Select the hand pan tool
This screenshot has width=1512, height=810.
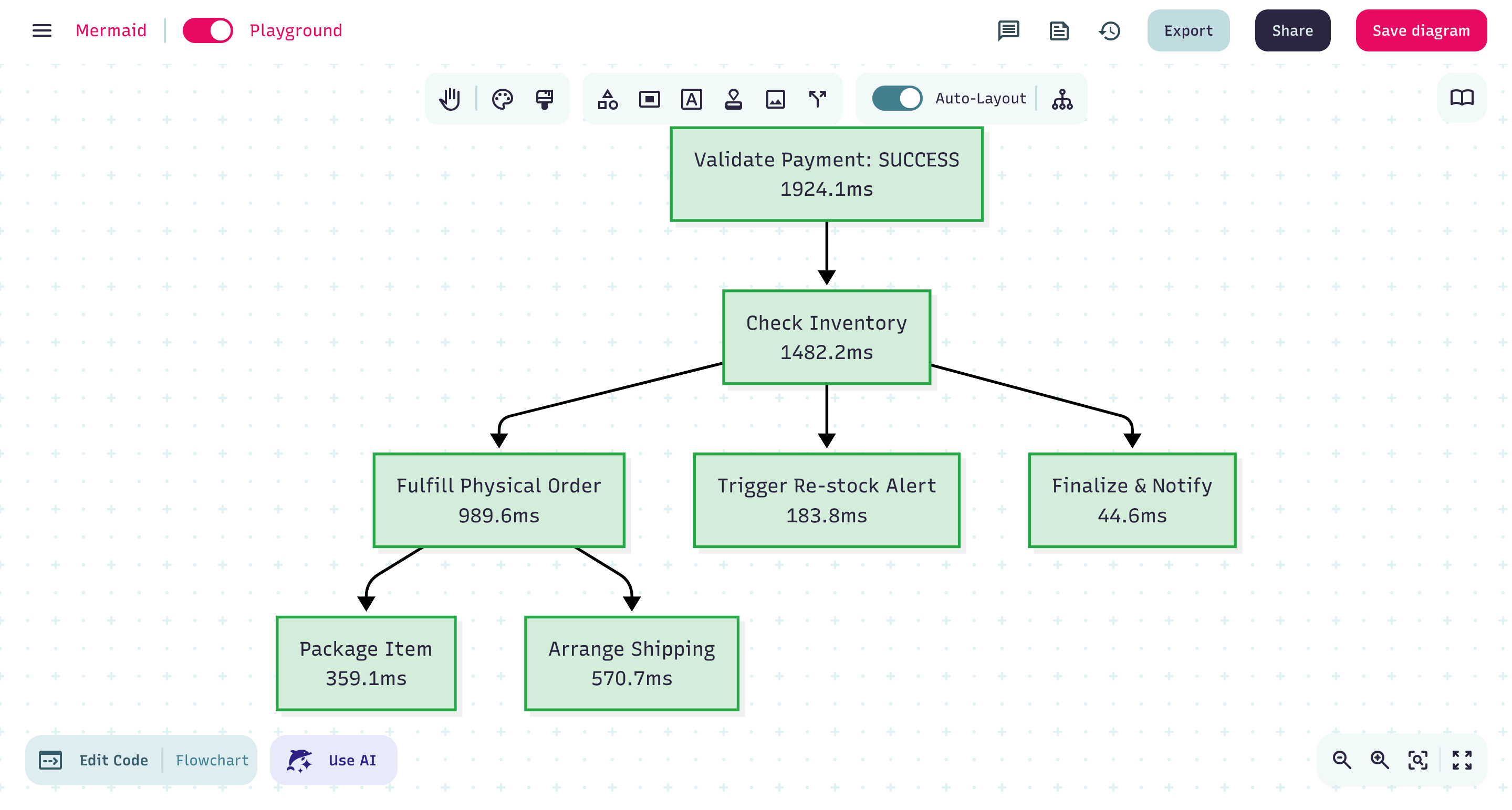pos(450,99)
